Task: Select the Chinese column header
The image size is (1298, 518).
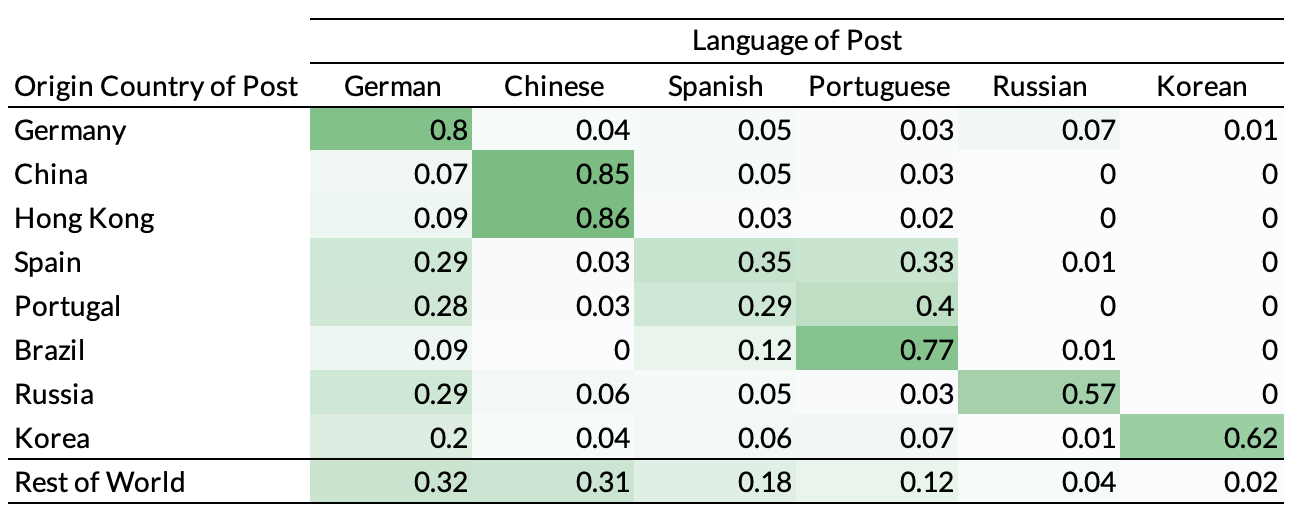Action: coord(554,87)
